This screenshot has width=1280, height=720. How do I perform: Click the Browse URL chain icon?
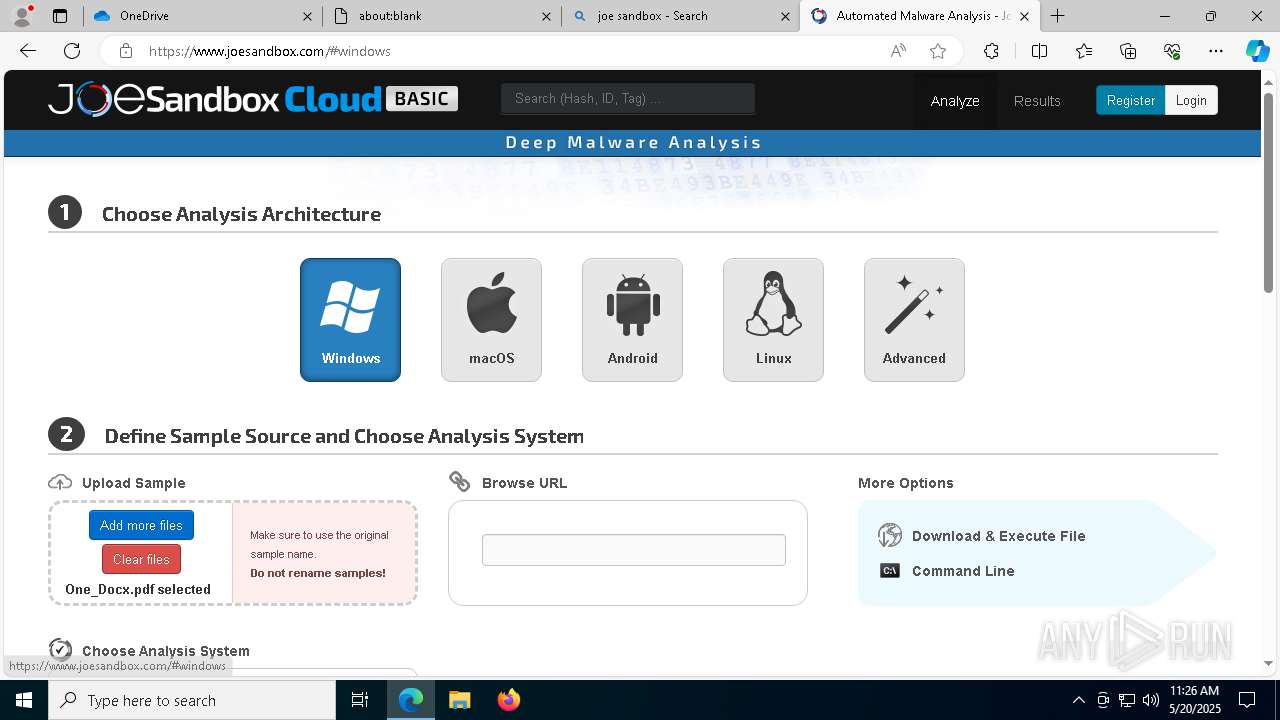(460, 482)
